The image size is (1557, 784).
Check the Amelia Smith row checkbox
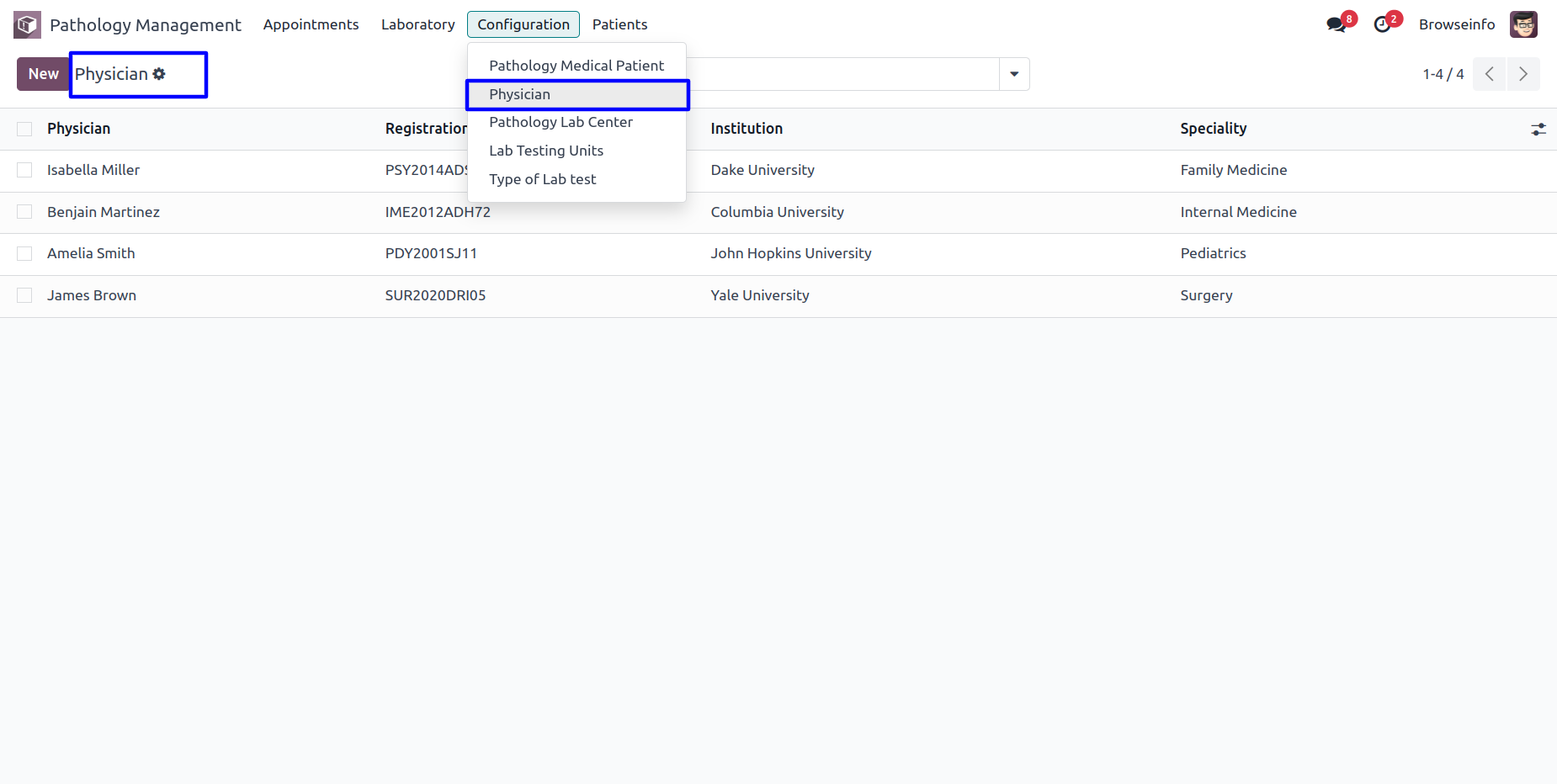pyautogui.click(x=24, y=253)
